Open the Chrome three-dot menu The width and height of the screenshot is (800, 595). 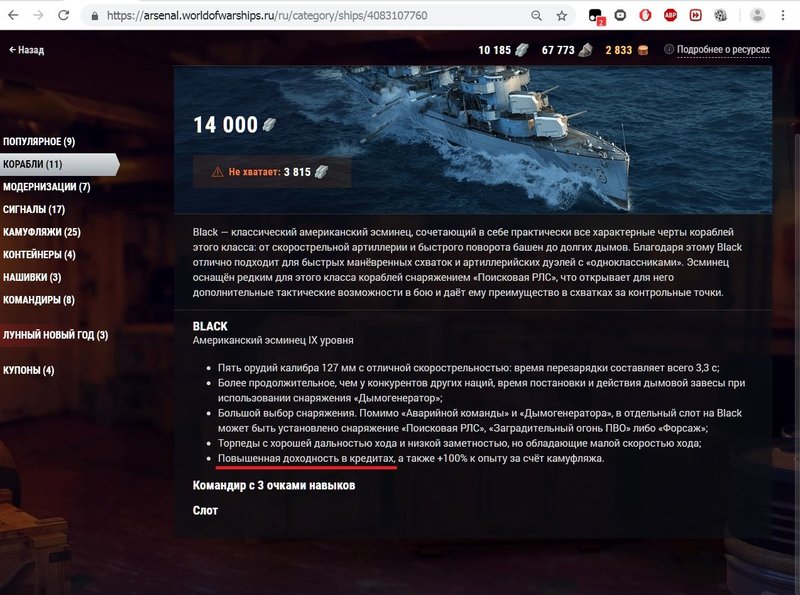point(783,15)
